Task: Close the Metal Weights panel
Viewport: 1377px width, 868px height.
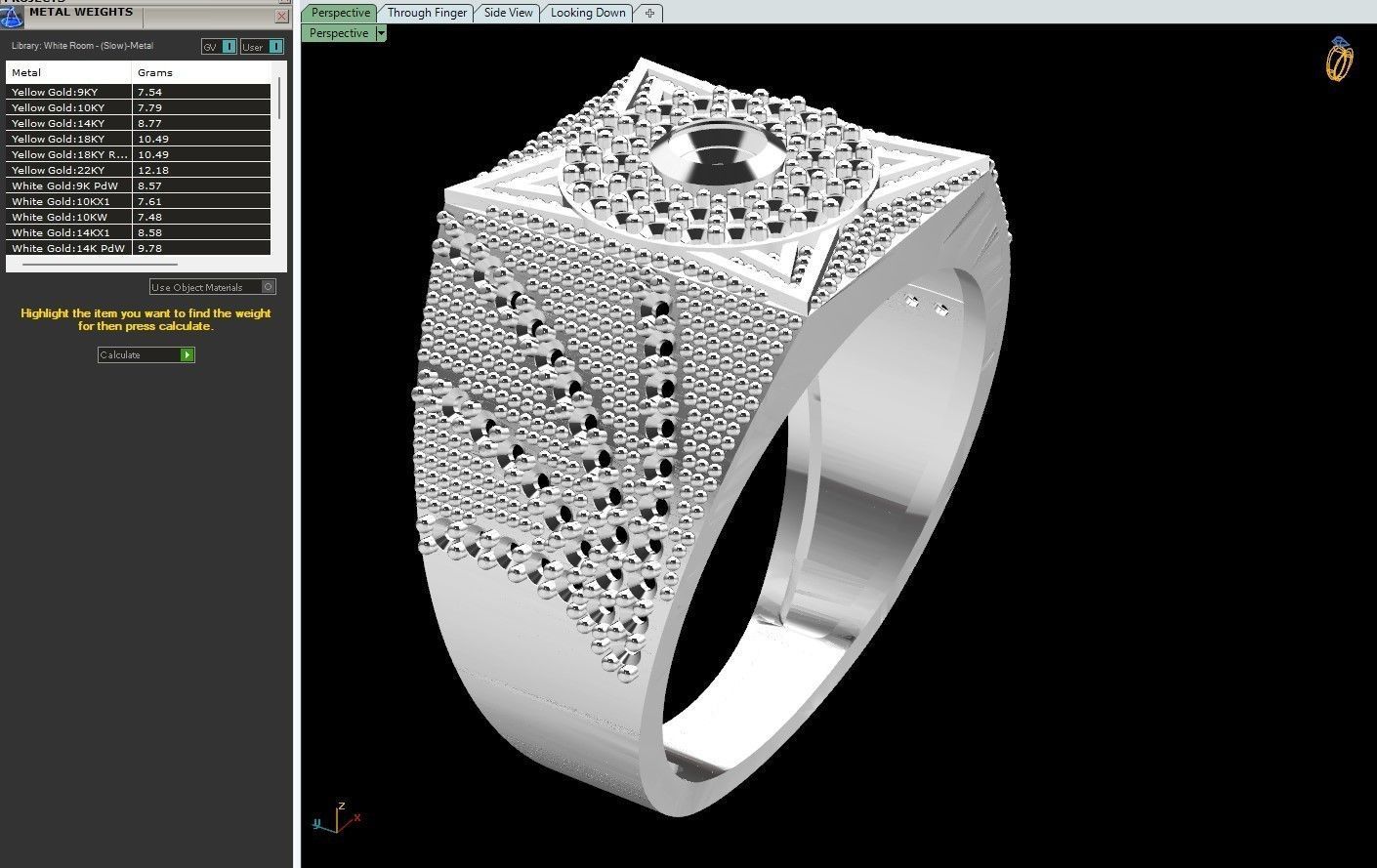Action: tap(282, 17)
